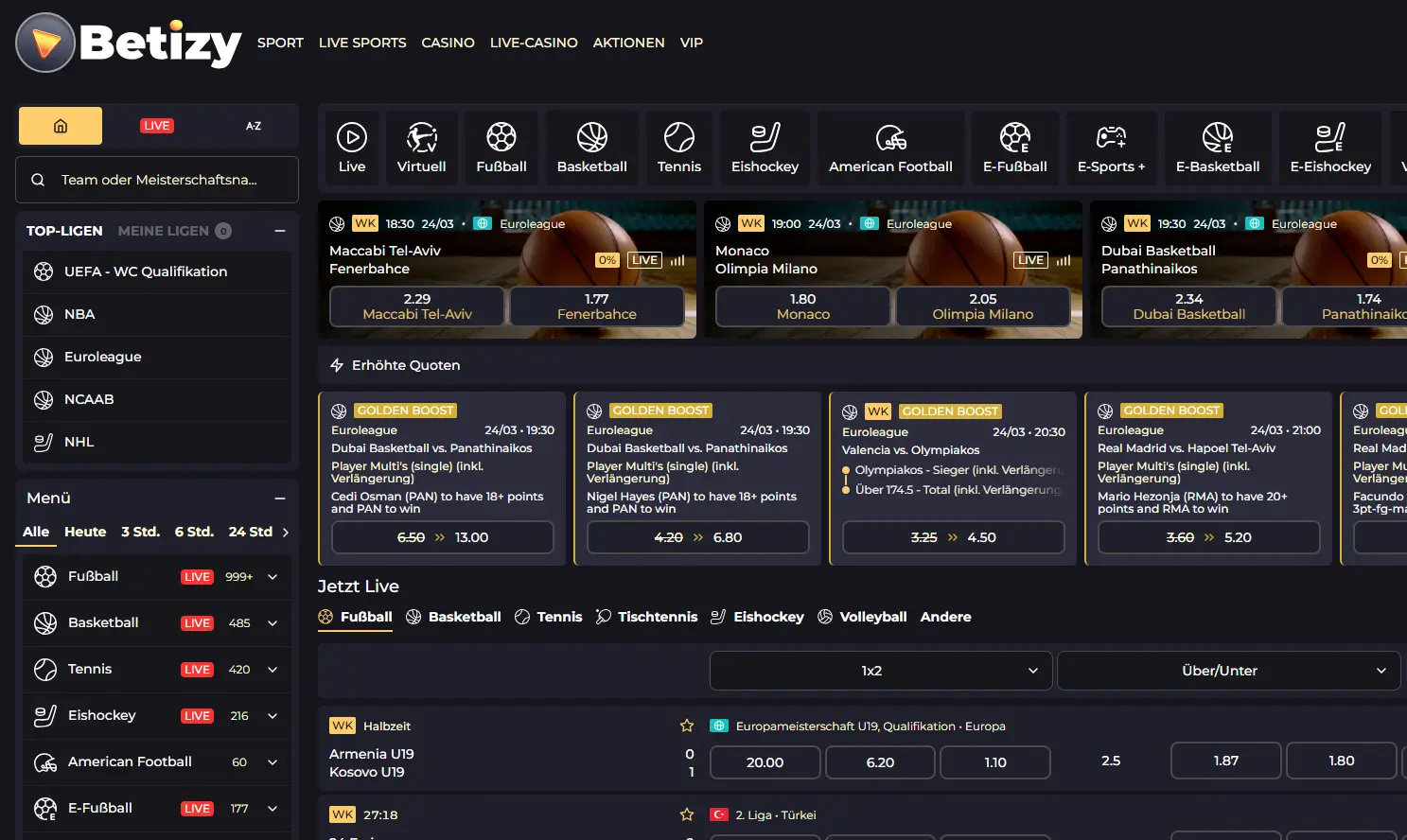Show more time filters arrow
This screenshot has width=1407, height=840.
pyautogui.click(x=286, y=532)
